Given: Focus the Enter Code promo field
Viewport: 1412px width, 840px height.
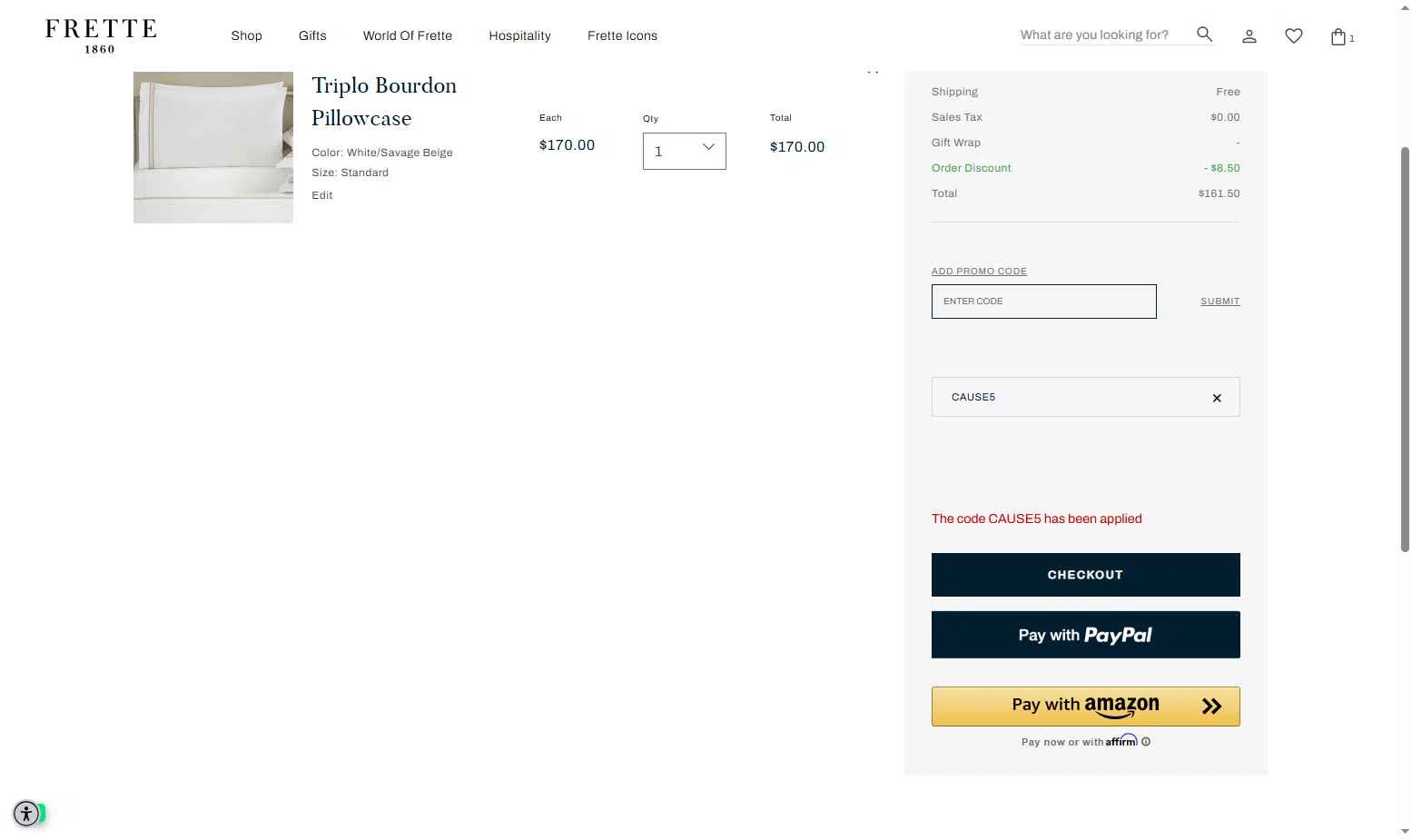Looking at the screenshot, I should (x=1044, y=301).
